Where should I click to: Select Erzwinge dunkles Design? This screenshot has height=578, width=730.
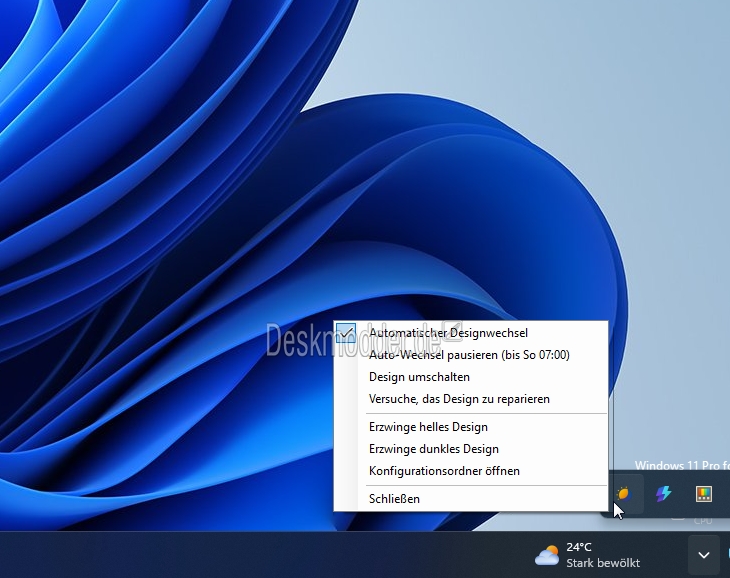click(471, 449)
